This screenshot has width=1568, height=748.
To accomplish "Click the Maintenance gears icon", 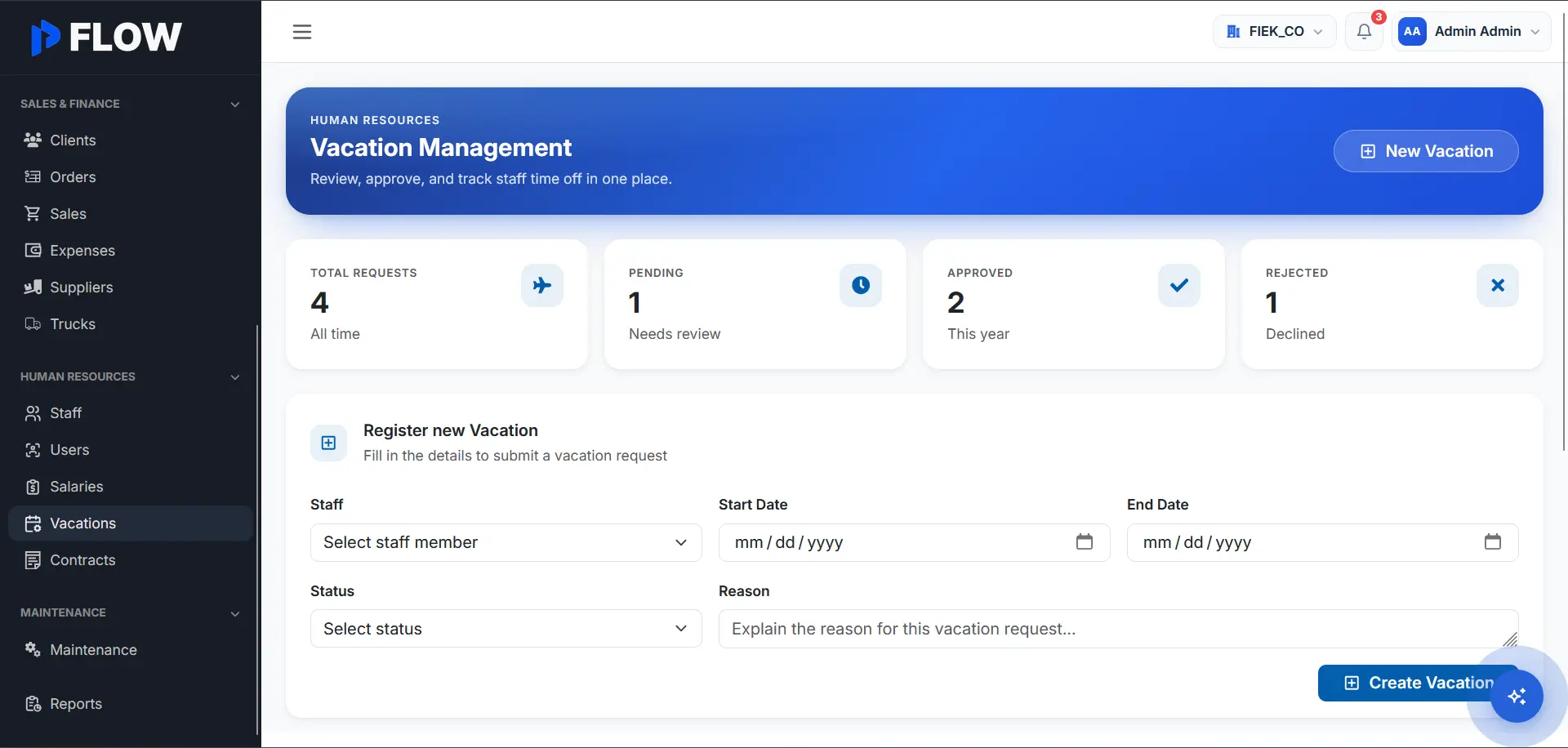I will 33,650.
